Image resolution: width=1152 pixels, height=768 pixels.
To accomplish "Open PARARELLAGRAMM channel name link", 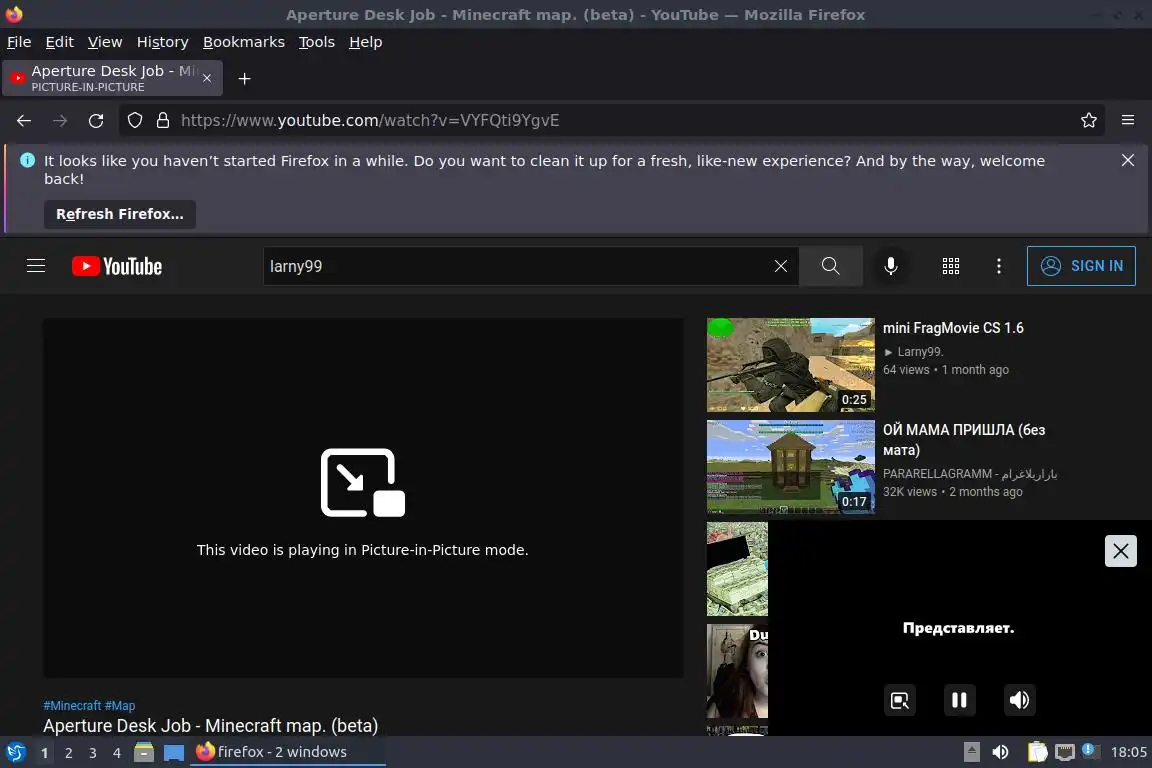I will click(970, 474).
